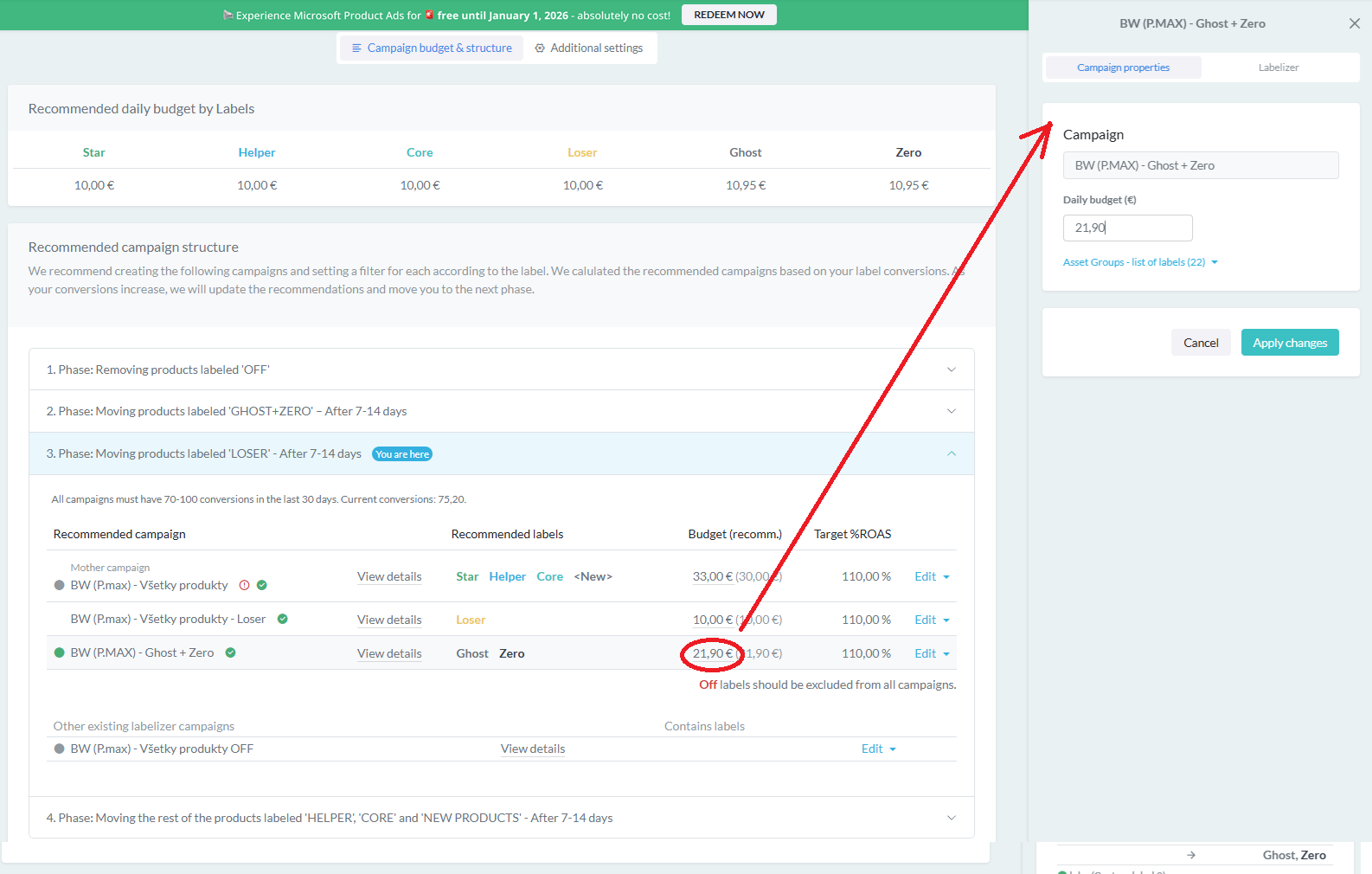
Task: Click the red warning icon beside Všetky produkty
Action: coord(244,585)
